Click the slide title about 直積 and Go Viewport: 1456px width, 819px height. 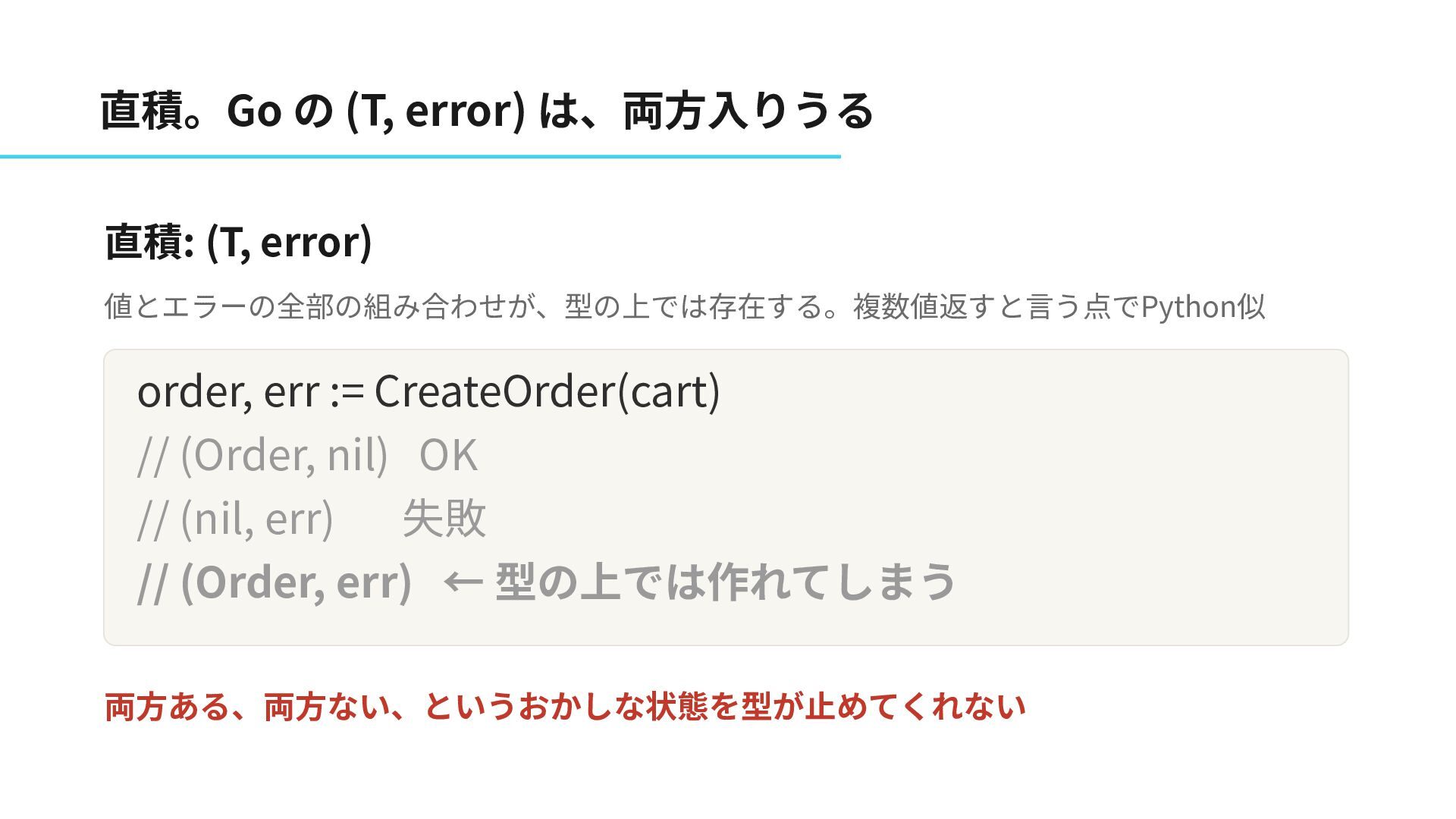(x=487, y=111)
